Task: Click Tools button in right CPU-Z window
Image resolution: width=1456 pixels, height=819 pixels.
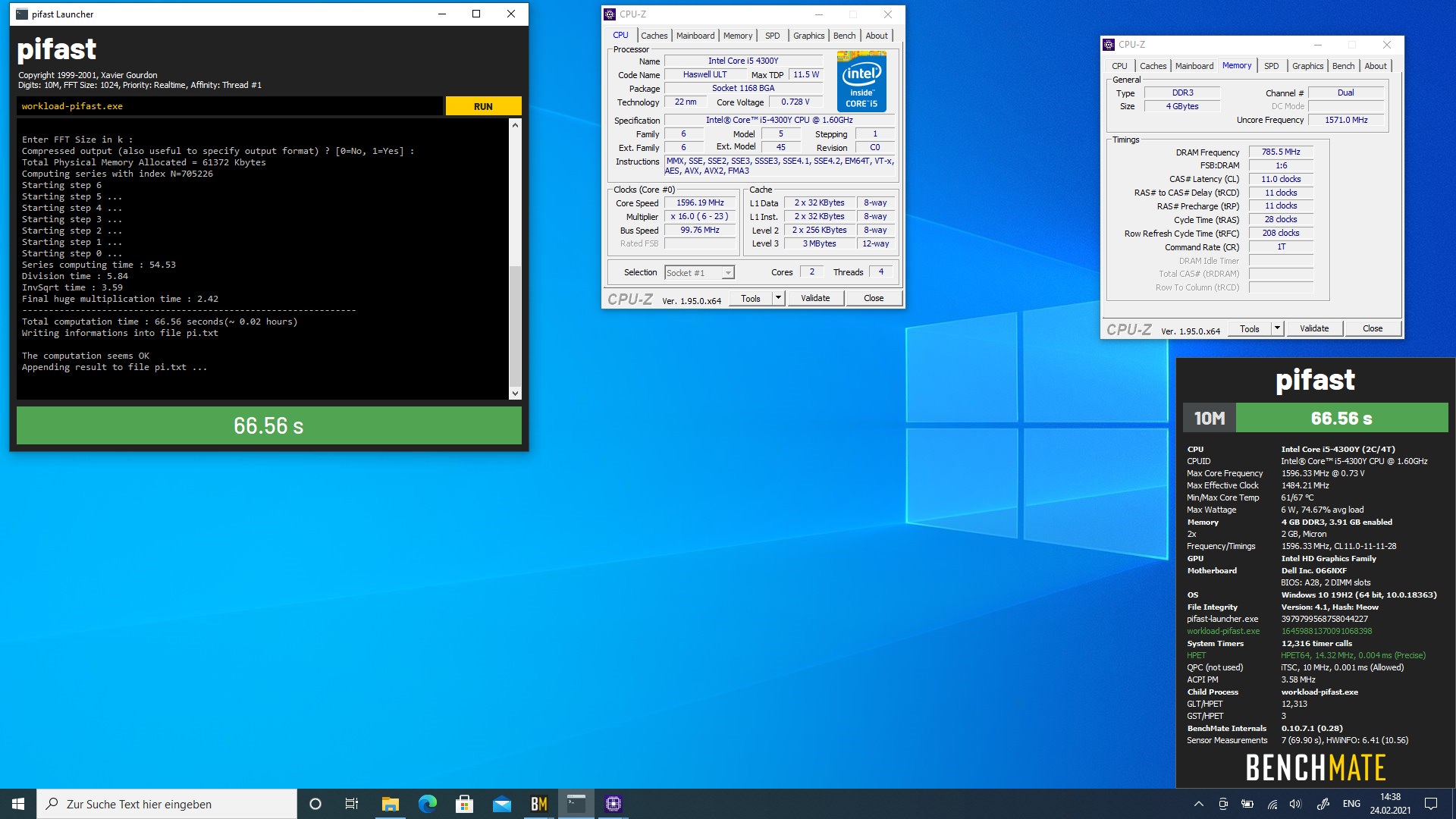Action: [x=1250, y=328]
